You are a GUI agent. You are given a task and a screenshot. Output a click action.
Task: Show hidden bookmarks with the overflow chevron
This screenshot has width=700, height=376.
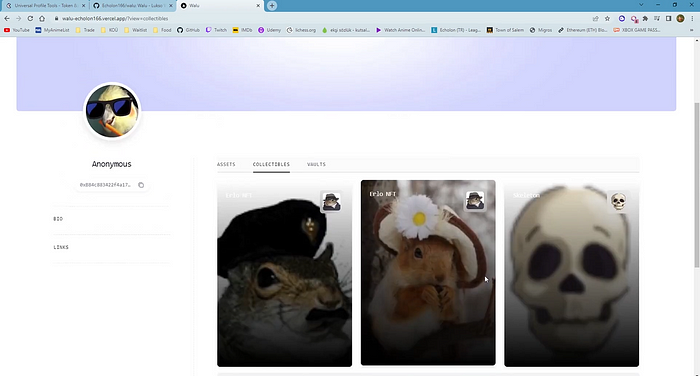tap(692, 30)
